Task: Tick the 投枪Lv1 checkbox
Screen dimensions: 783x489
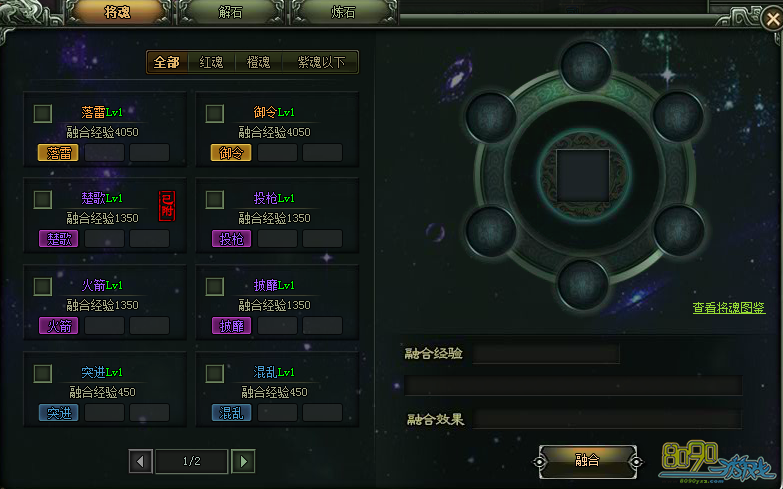Action: click(215, 200)
